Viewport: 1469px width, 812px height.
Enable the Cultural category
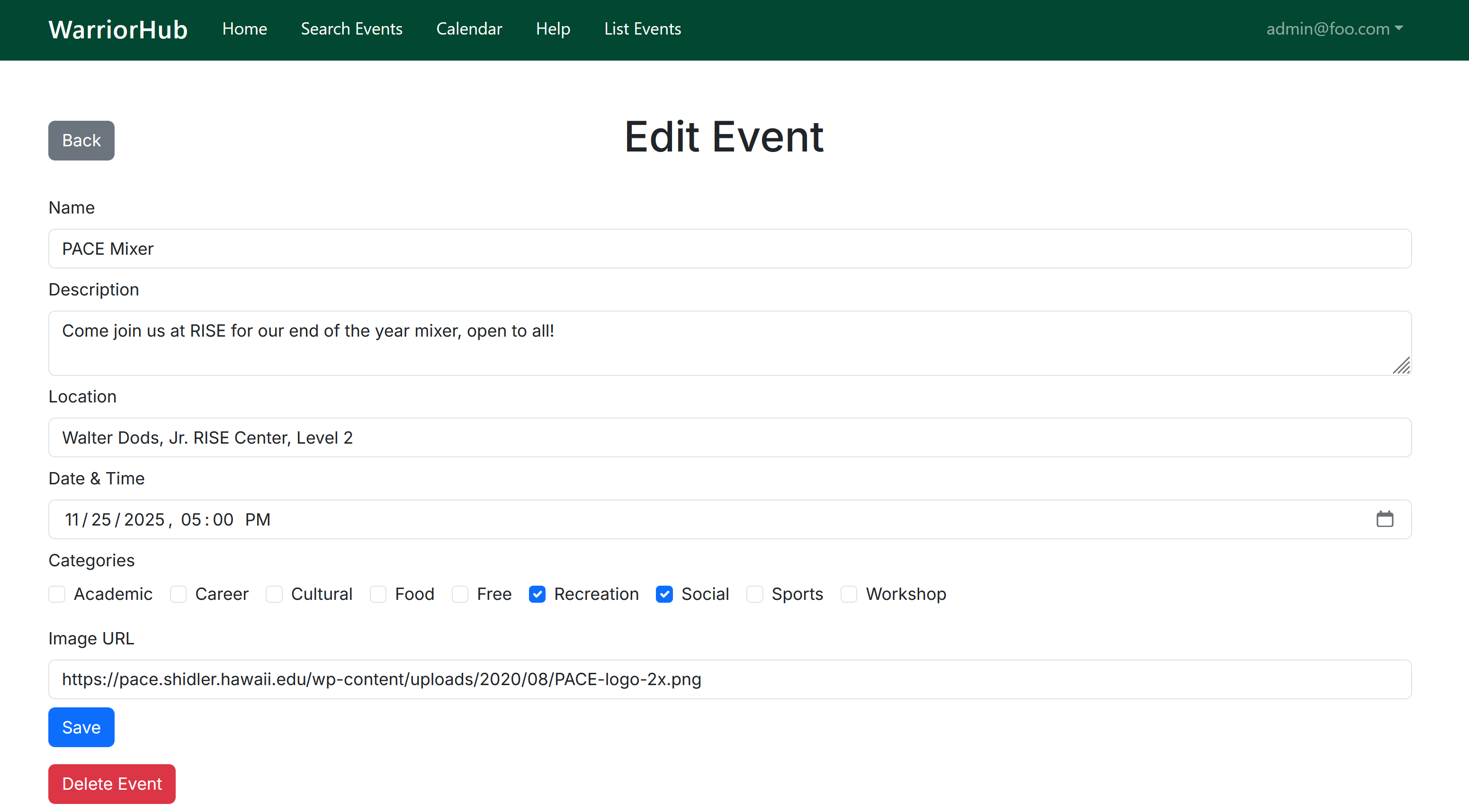click(x=274, y=594)
